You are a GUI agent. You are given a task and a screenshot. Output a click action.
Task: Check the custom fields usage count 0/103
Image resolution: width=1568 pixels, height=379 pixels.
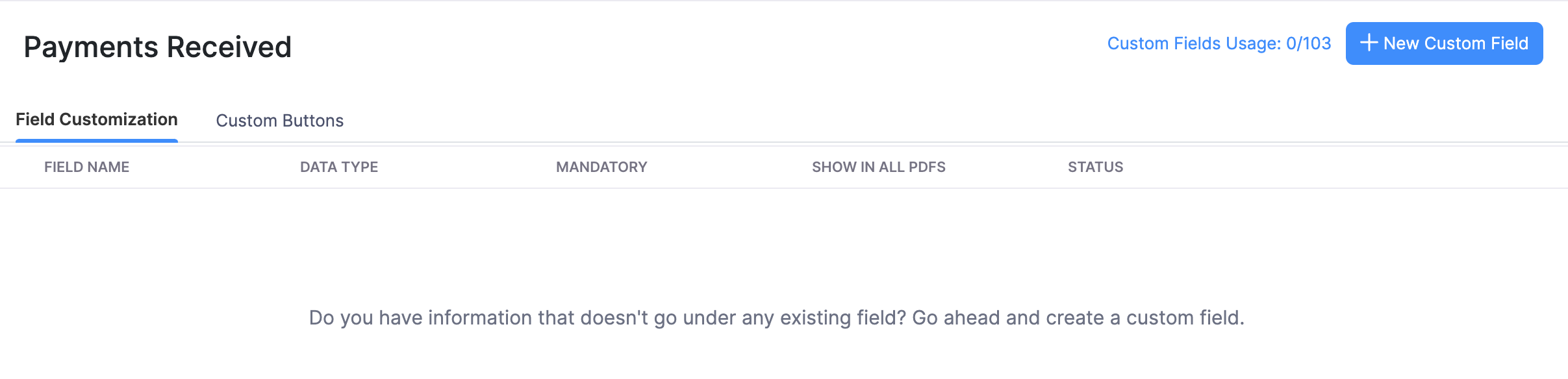[1219, 43]
